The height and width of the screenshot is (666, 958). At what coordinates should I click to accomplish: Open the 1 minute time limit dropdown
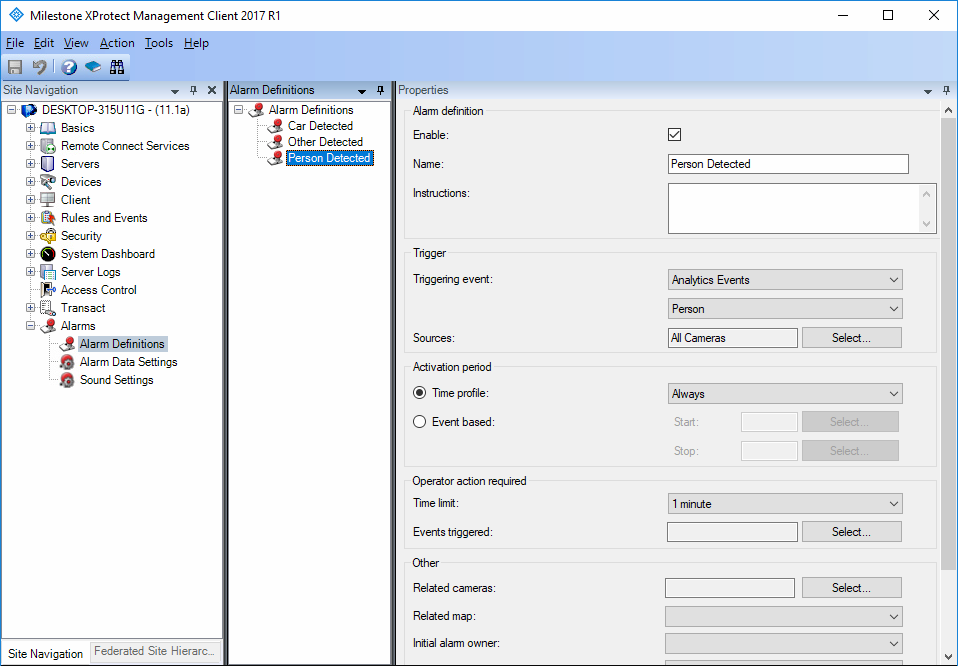785,503
